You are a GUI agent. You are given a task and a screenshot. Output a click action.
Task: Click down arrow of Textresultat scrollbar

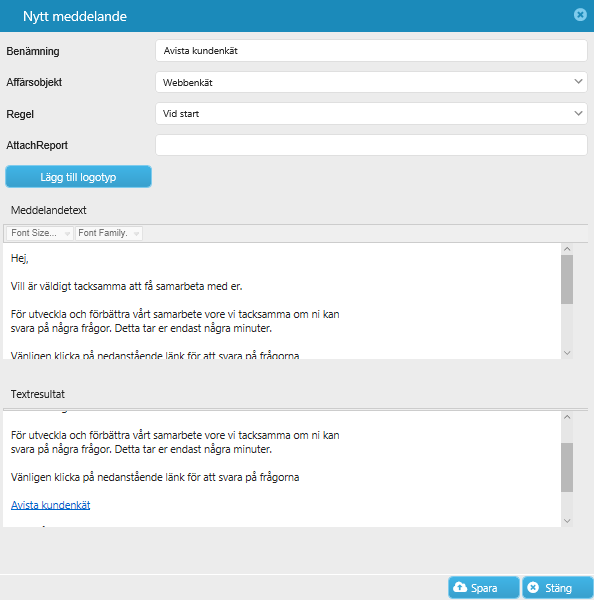(x=567, y=521)
